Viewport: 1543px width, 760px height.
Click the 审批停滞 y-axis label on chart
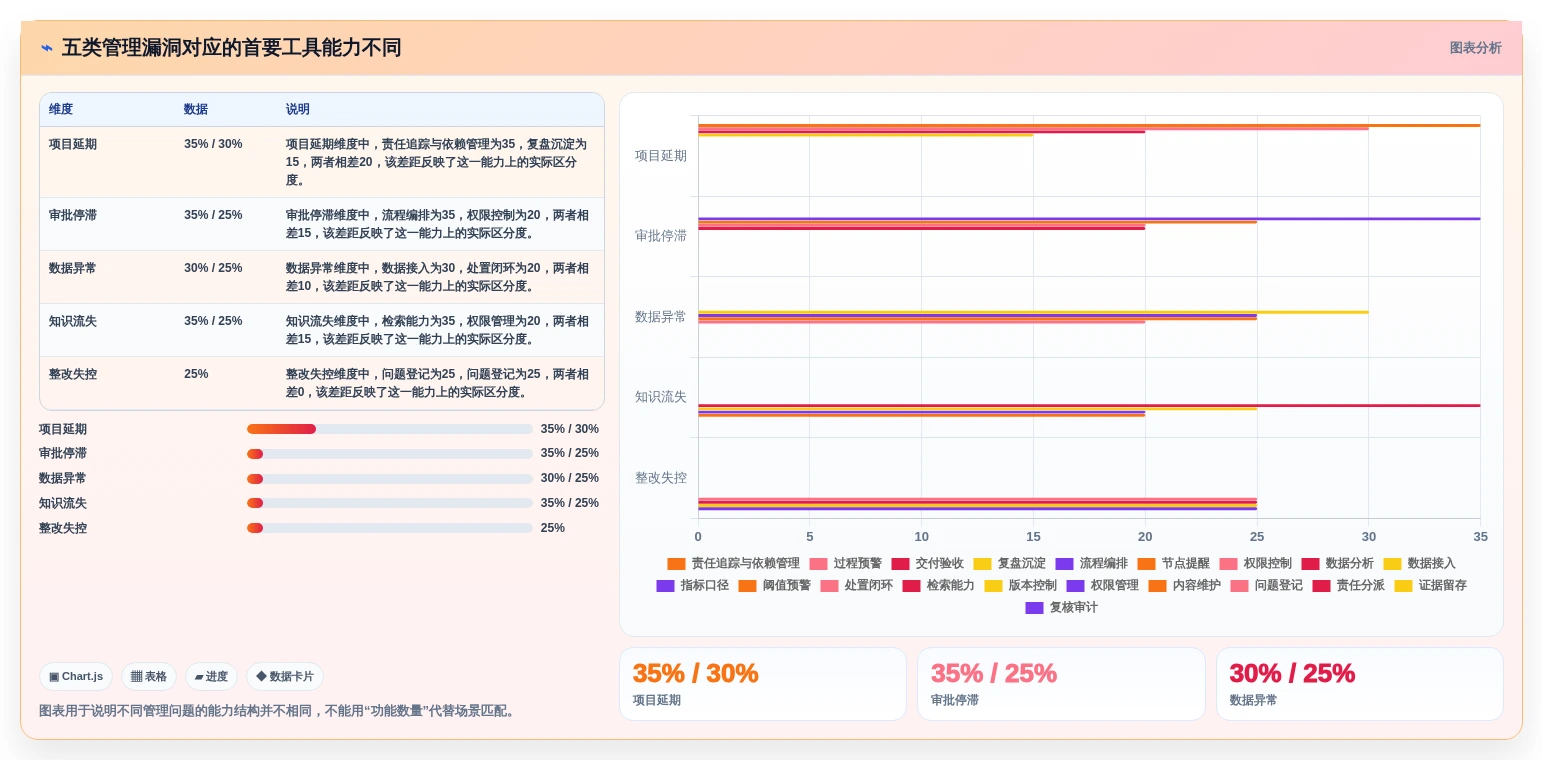point(661,236)
